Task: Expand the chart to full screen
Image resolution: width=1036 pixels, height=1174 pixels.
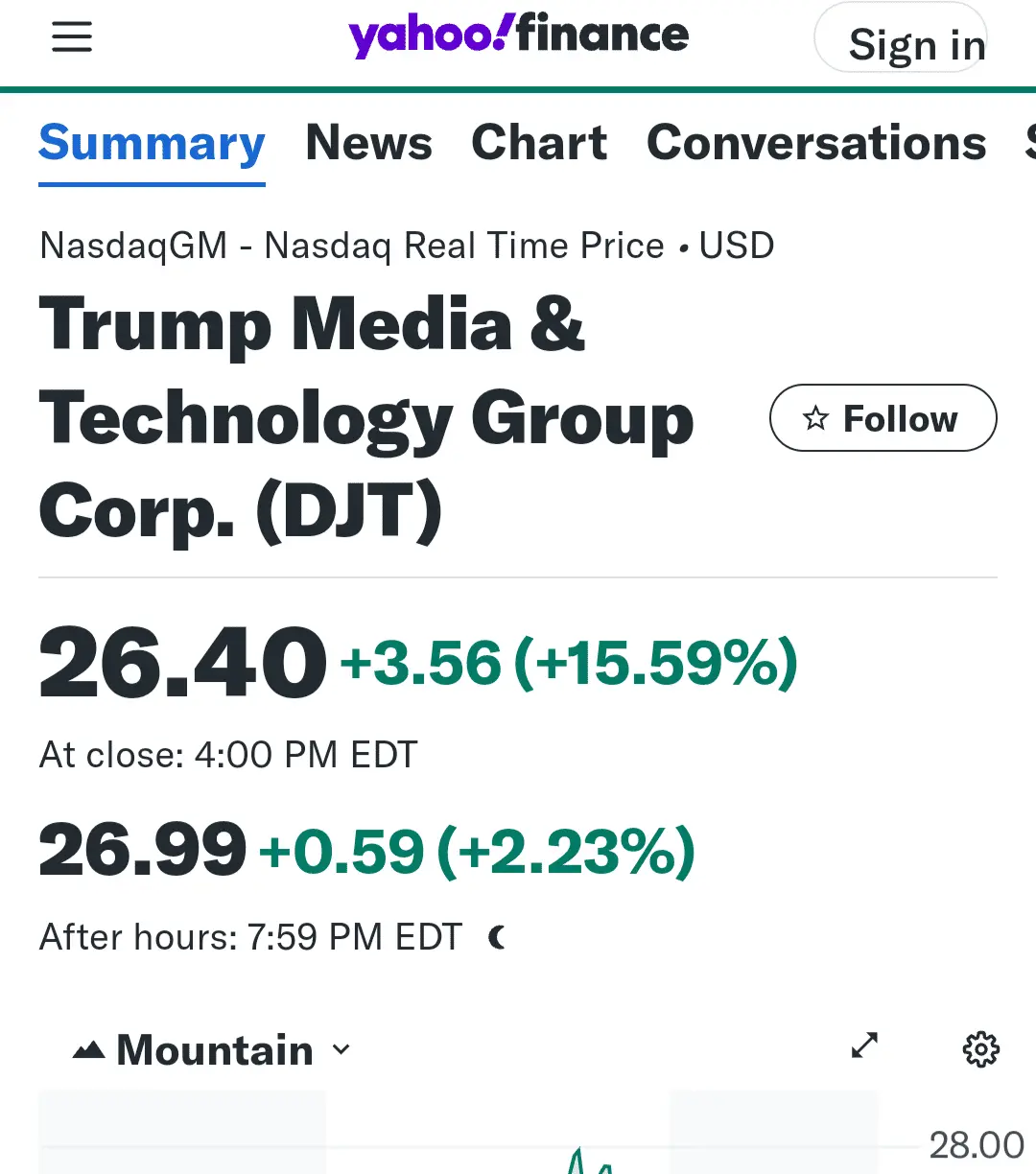Action: pyautogui.click(x=864, y=1045)
